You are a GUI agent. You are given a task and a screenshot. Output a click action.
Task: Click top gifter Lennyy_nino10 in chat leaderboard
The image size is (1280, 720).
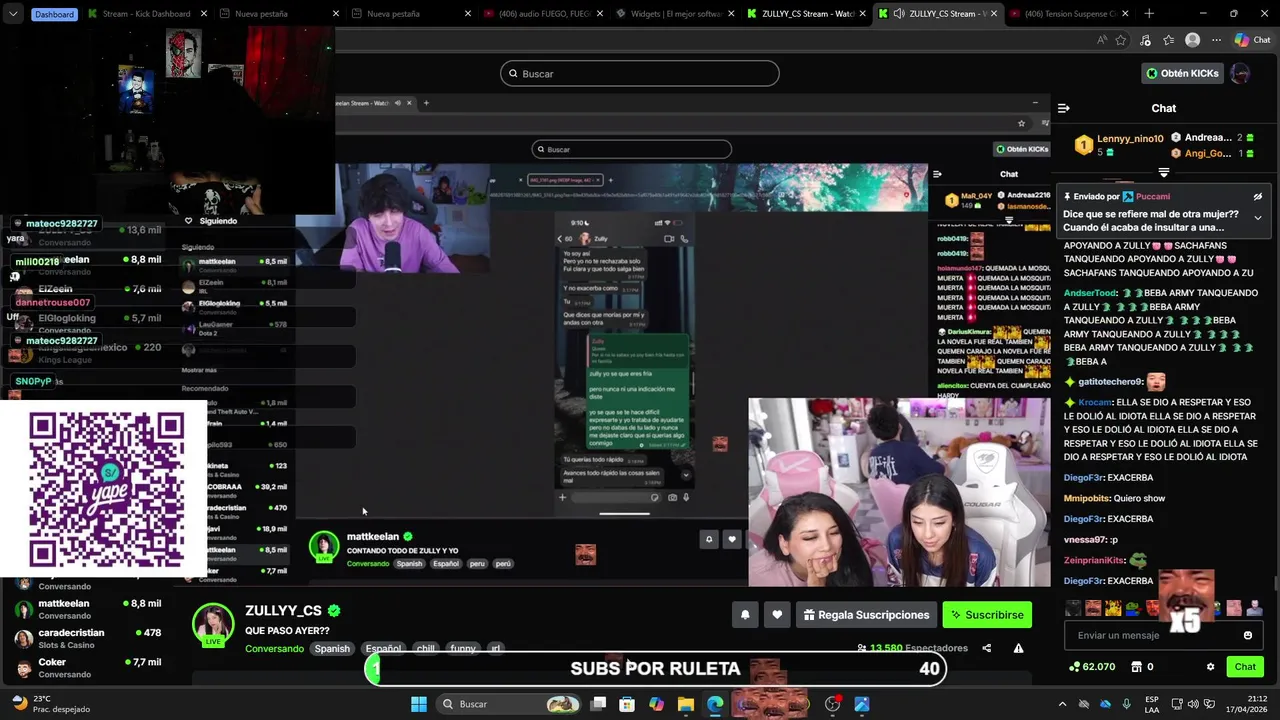tap(1130, 139)
